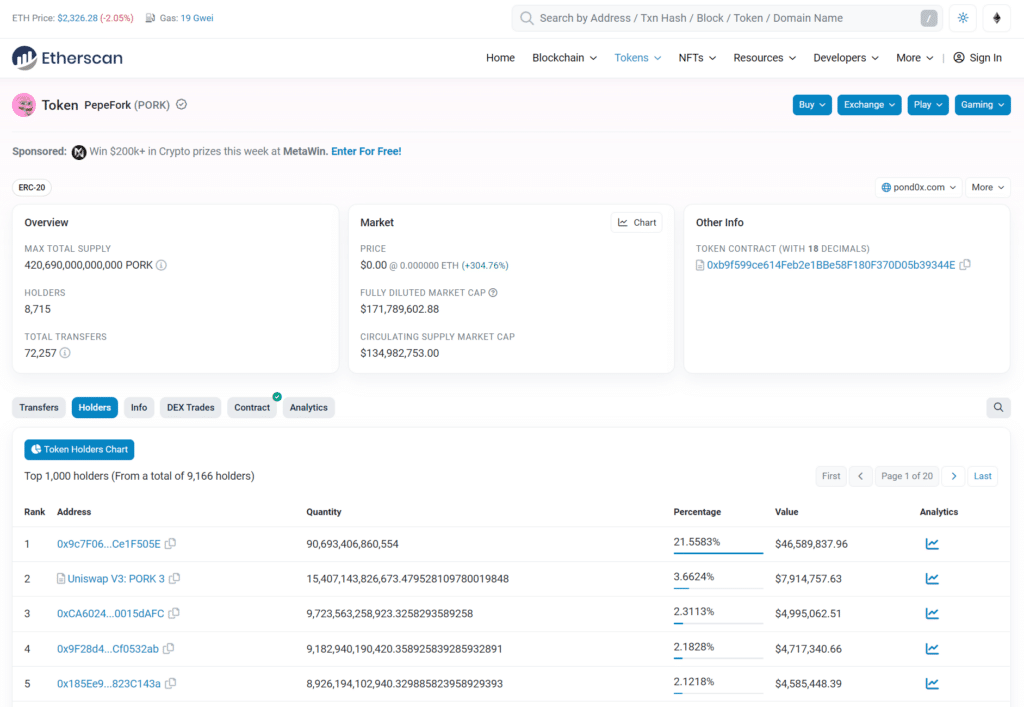Copy the token contract address
The width and height of the screenshot is (1024, 707).
965,264
